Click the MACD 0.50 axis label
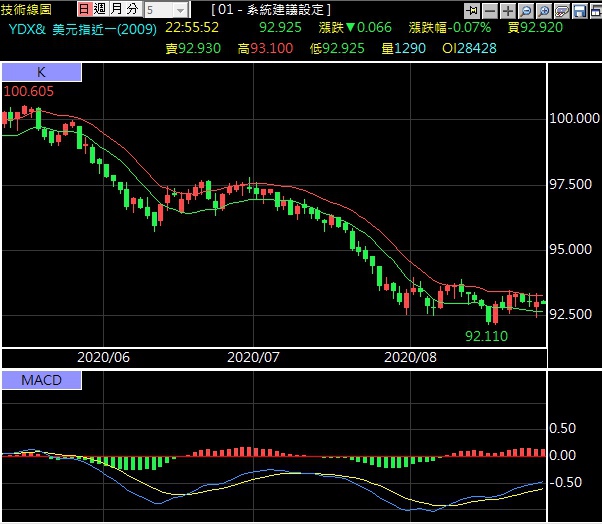The width and height of the screenshot is (602, 524). (562, 428)
